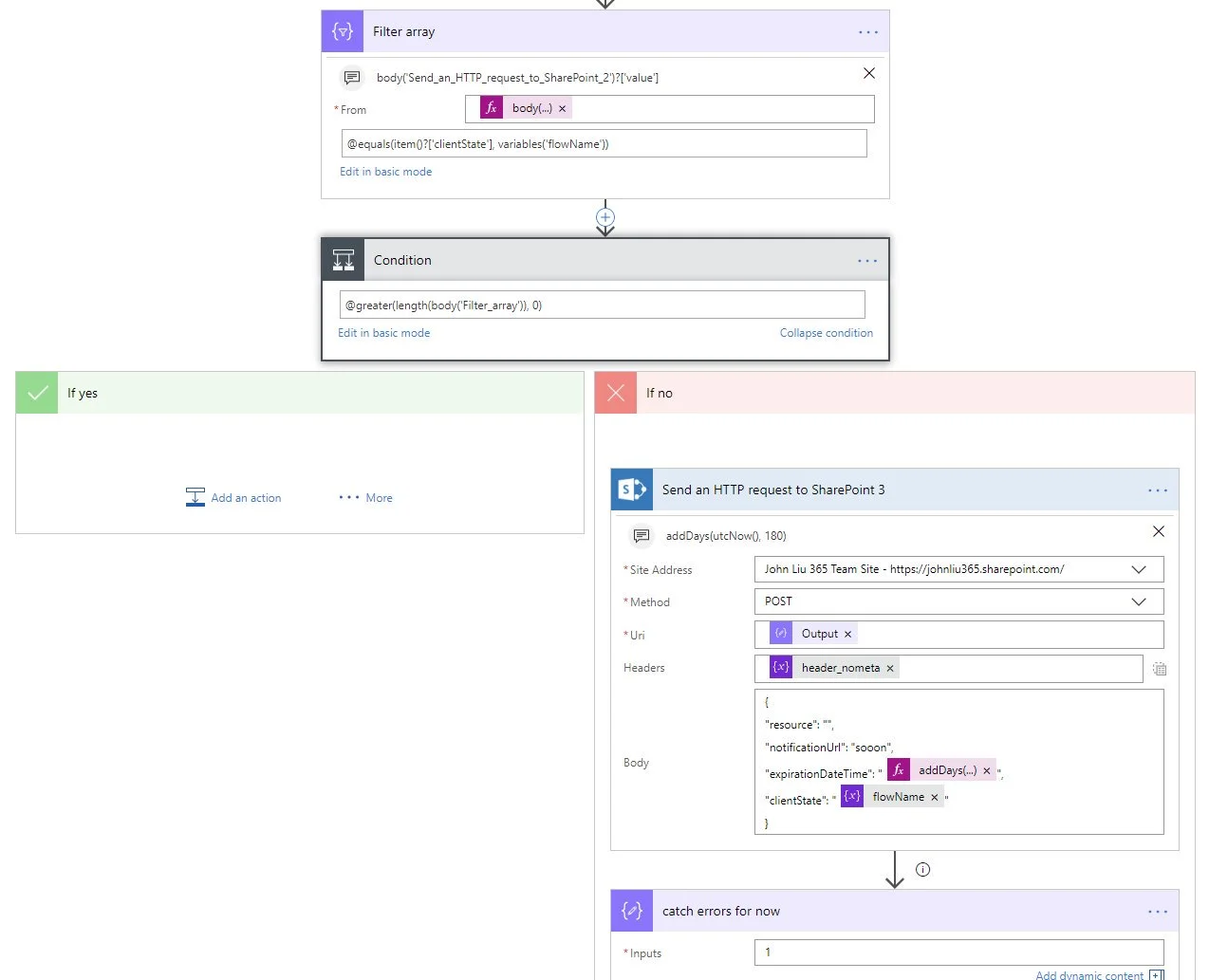Image resolution: width=1209 pixels, height=980 pixels.
Task: Open the Filter array ellipsis menu
Action: 867,32
